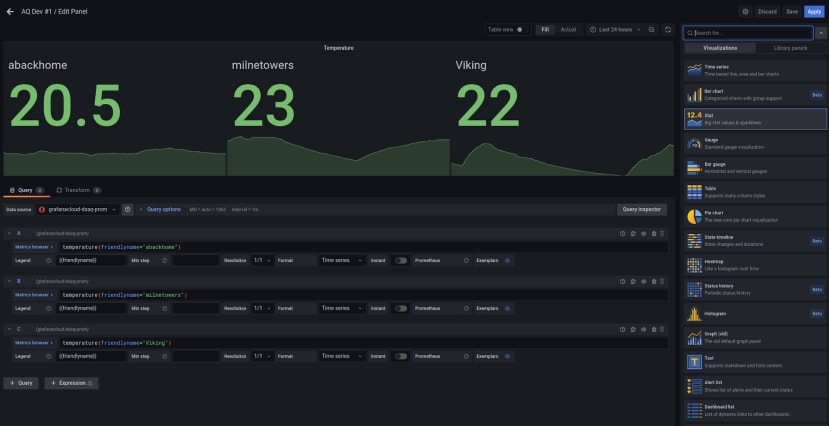Select Actual display mode
This screenshot has height=426, width=829.
pyautogui.click(x=568, y=30)
